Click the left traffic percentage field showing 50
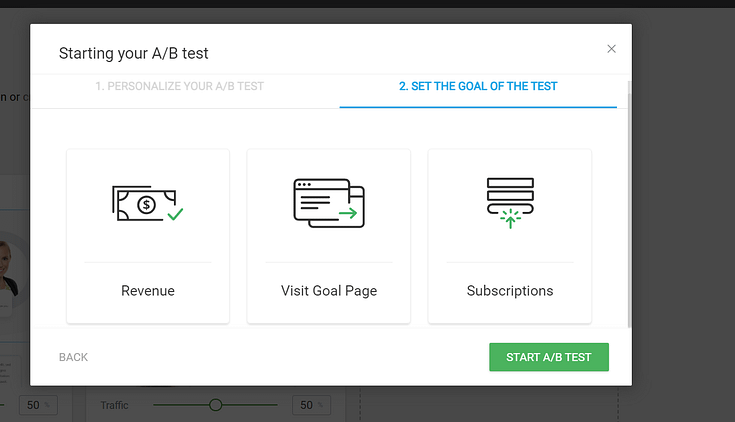This screenshot has width=735, height=422. 38,405
